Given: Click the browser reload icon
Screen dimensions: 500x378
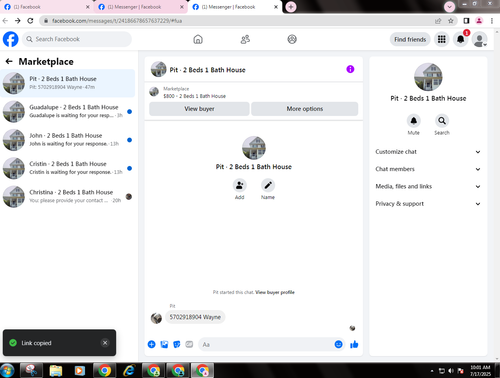Looking at the screenshot, I should coord(30,21).
